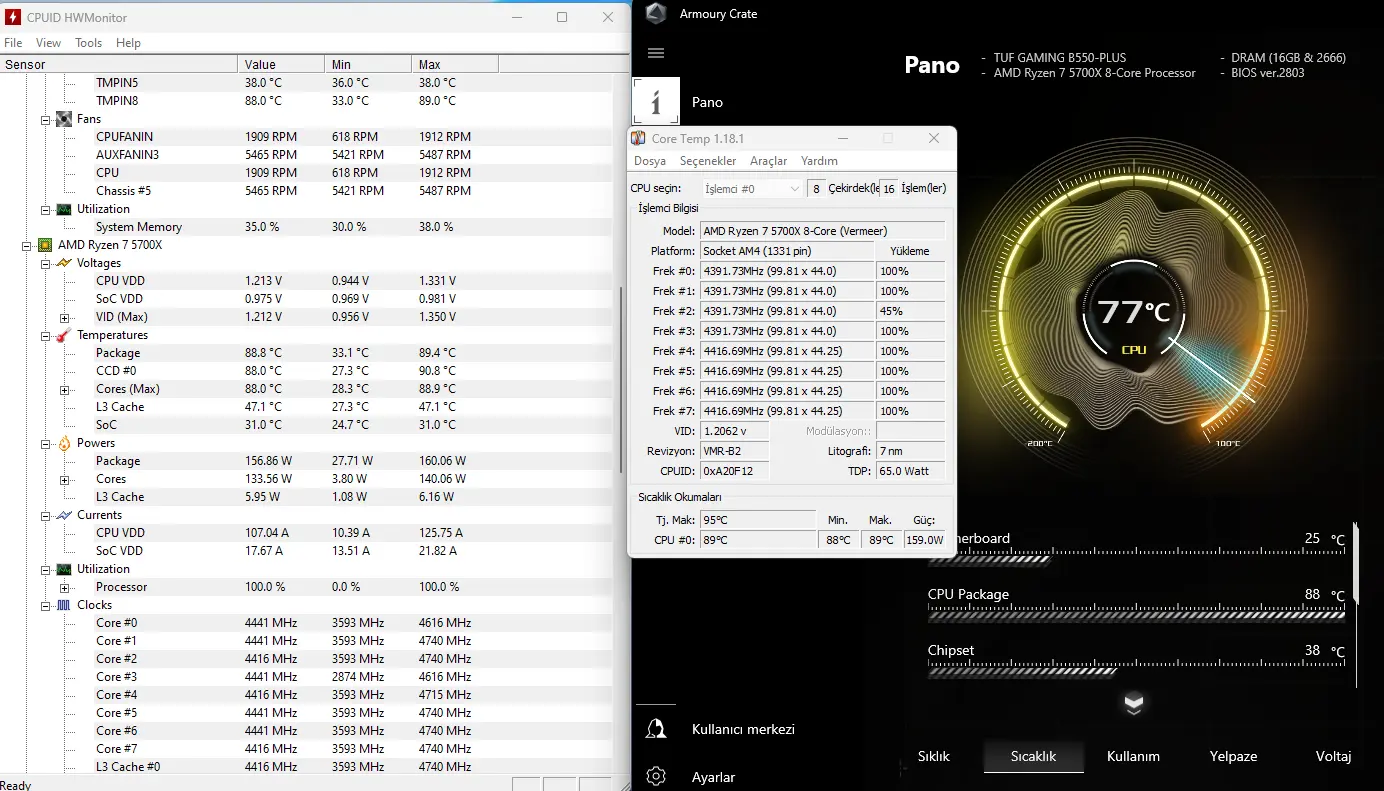This screenshot has width=1384, height=791.
Task: Click the Value column header
Action: (x=281, y=64)
